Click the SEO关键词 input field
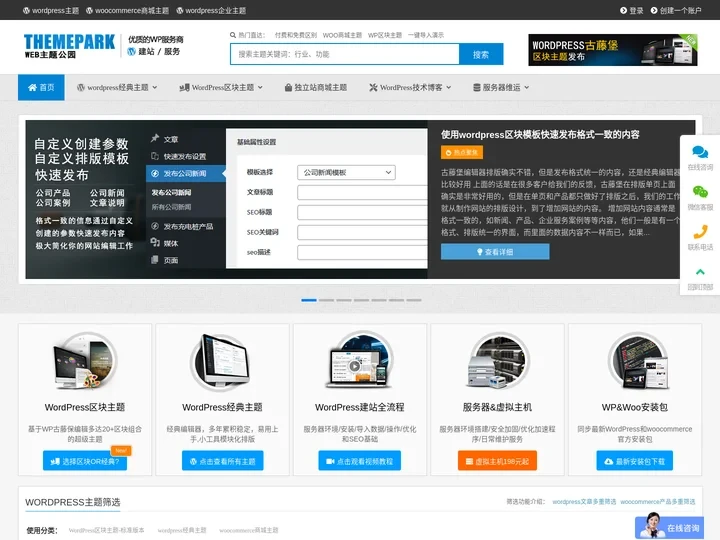This screenshot has height=540, width=720. click(x=362, y=232)
